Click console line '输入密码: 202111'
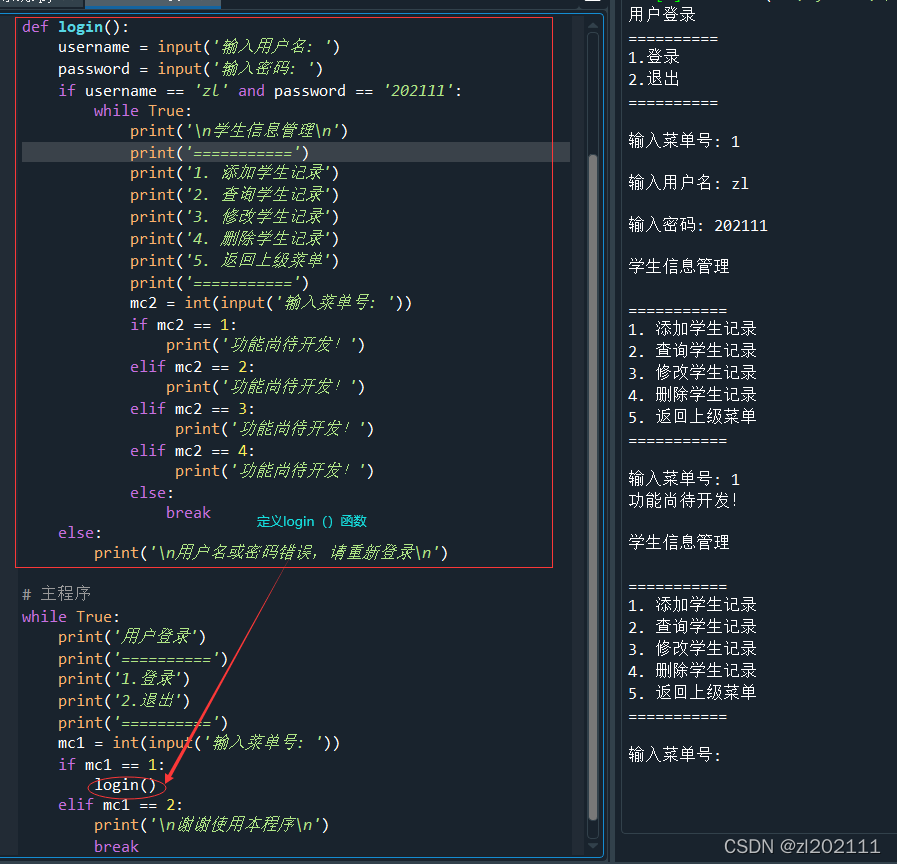 coord(698,225)
